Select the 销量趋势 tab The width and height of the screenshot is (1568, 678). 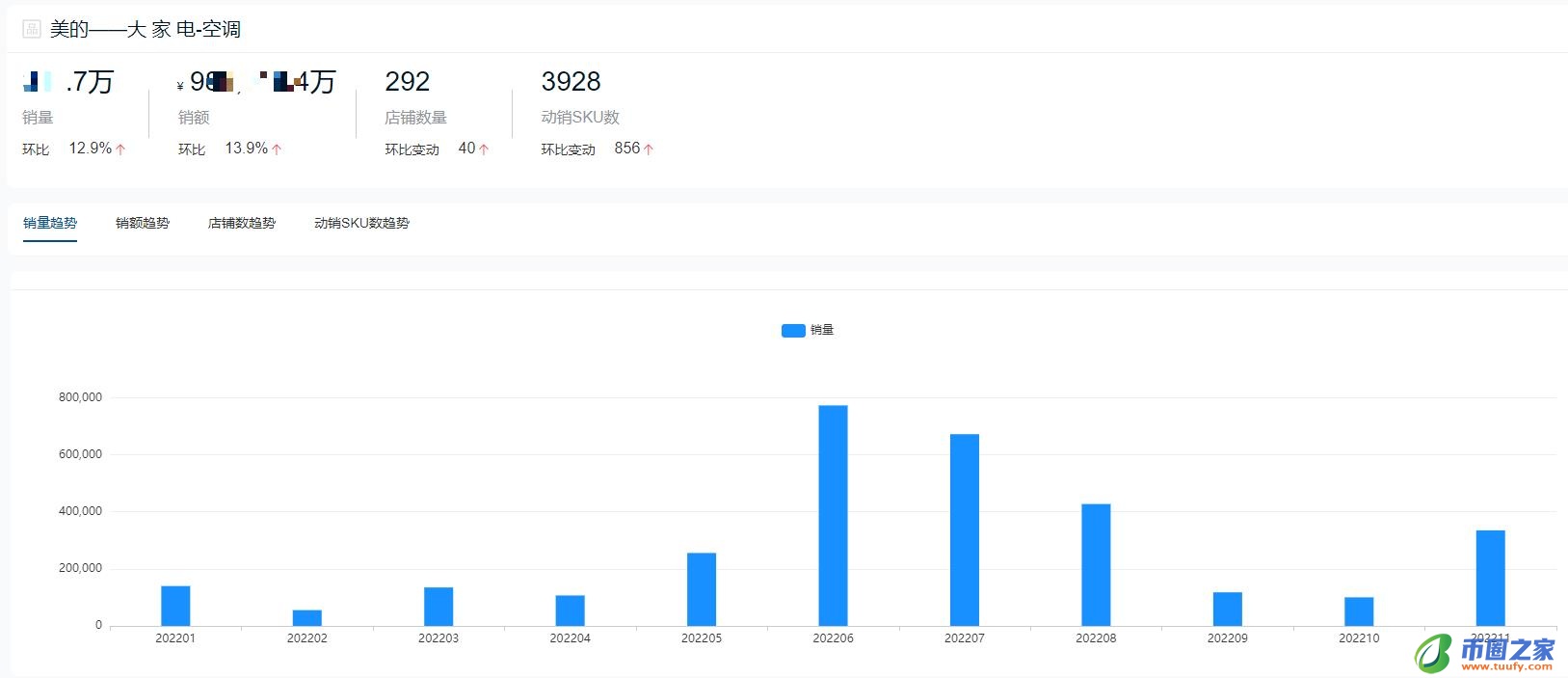pos(50,223)
